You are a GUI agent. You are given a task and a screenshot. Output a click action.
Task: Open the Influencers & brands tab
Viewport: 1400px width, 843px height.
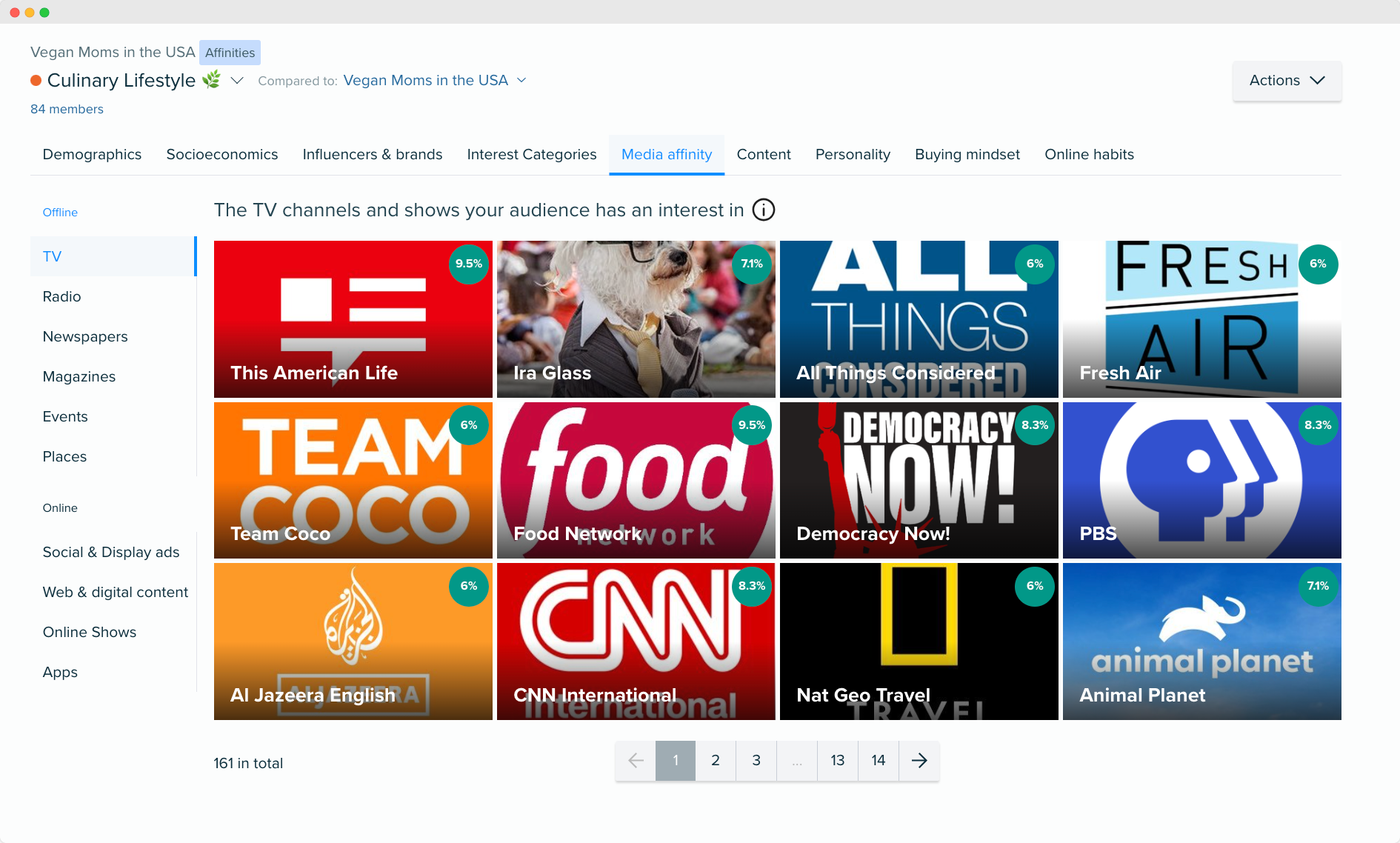point(373,154)
